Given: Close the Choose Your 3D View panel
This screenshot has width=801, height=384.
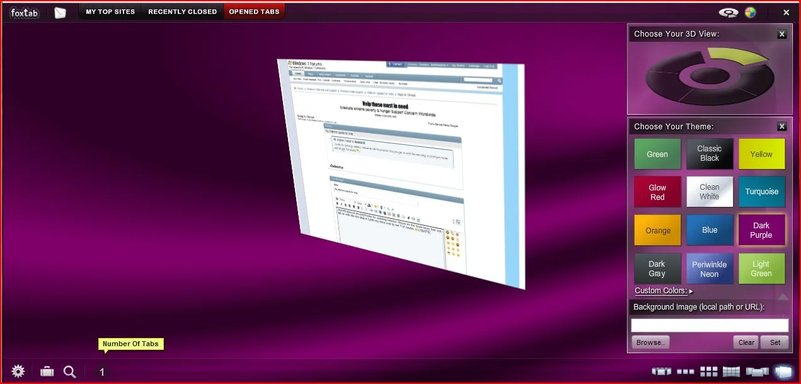Looking at the screenshot, I should (782, 34).
